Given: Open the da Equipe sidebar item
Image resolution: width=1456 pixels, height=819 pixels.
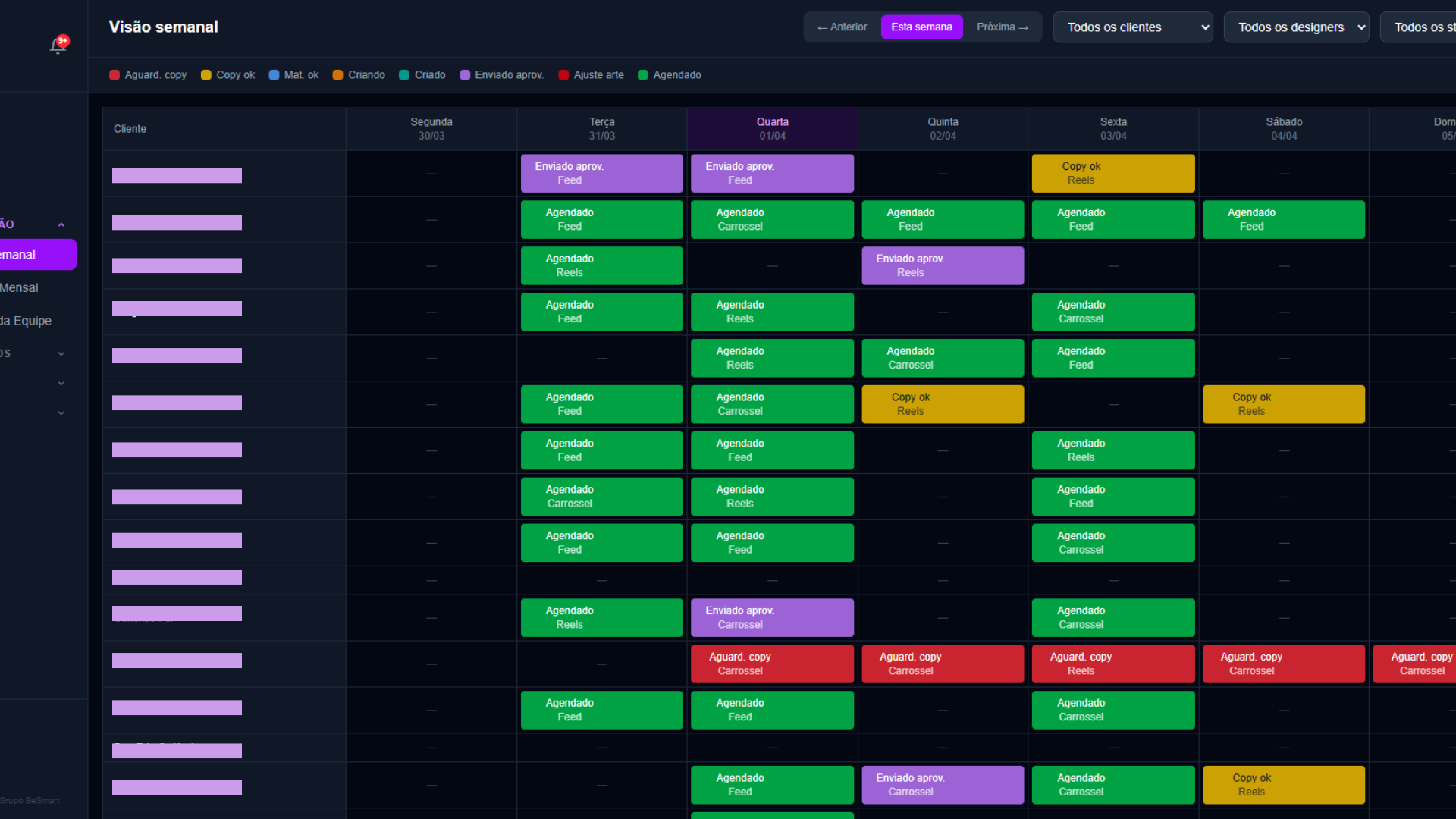Looking at the screenshot, I should (26, 321).
